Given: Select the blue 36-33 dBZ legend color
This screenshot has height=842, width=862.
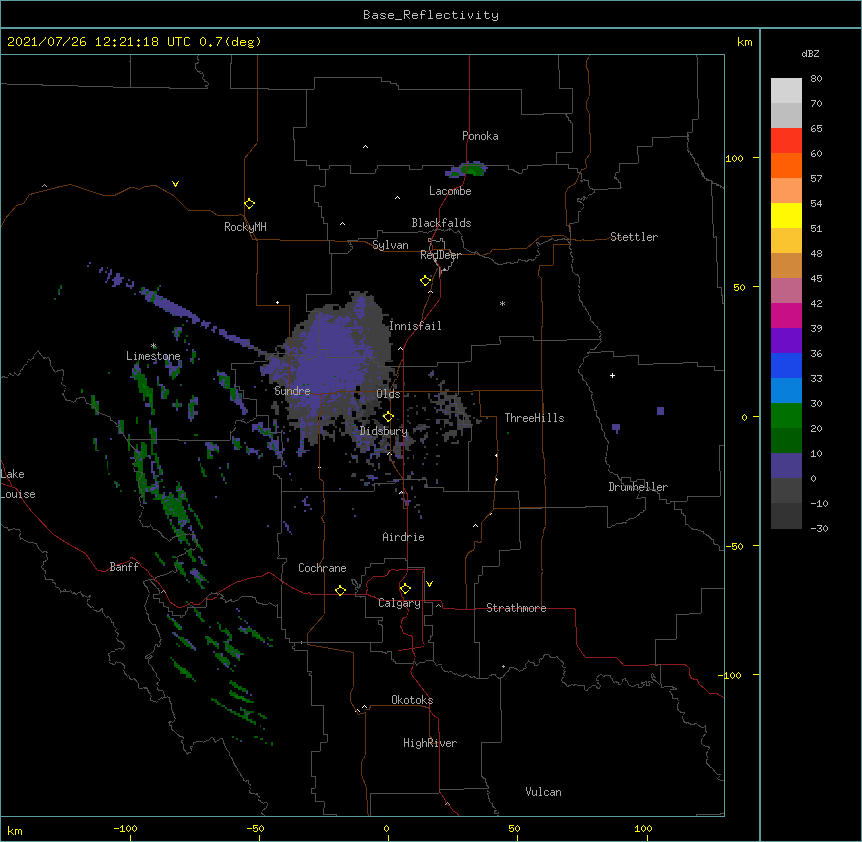Looking at the screenshot, I should coord(786,365).
